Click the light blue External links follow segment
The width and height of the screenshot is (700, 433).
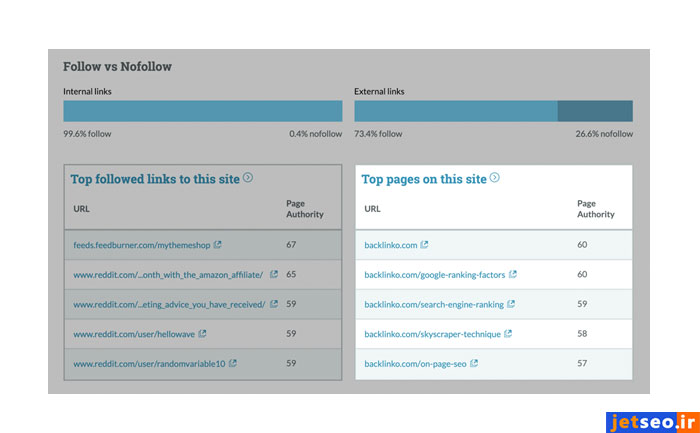coord(456,111)
